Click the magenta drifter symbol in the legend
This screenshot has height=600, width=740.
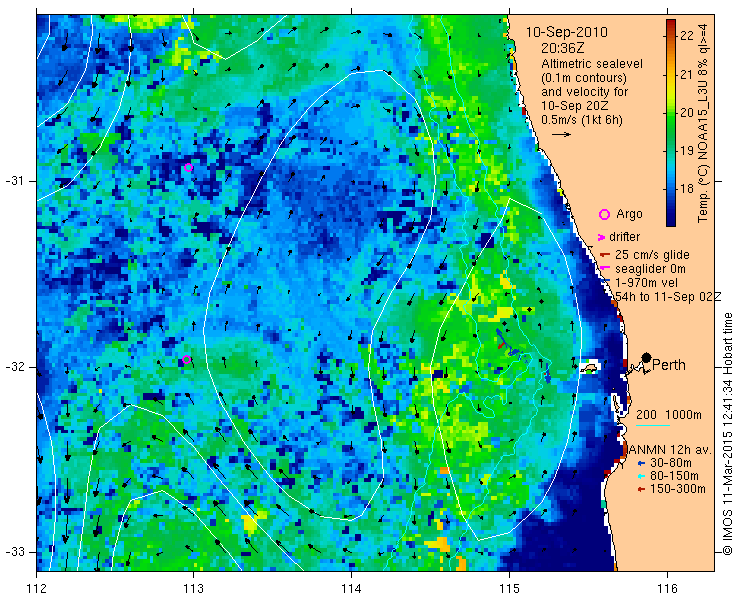pos(602,237)
